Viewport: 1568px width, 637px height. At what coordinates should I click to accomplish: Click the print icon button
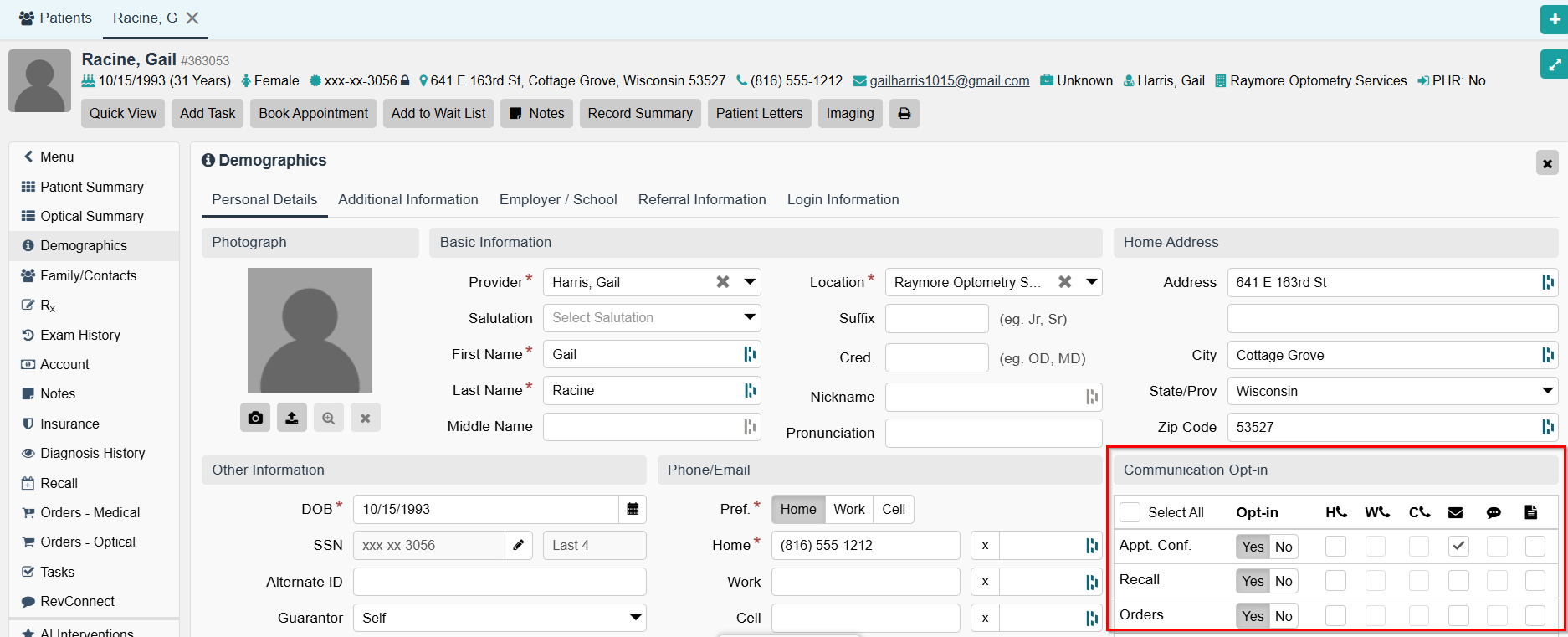tap(904, 114)
